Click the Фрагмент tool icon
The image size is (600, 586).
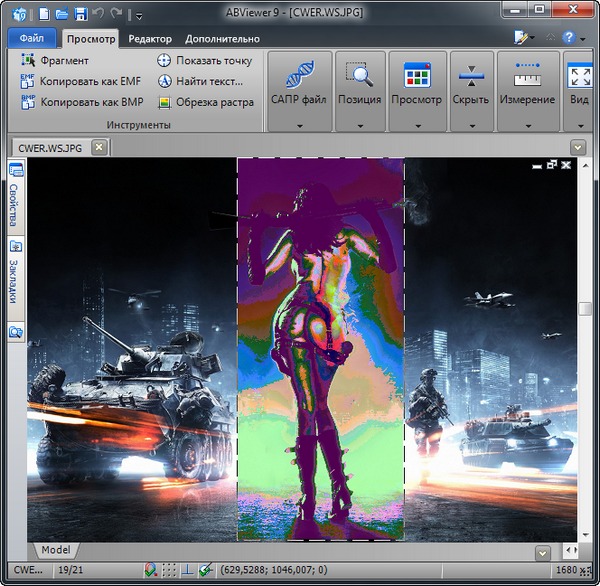(27, 61)
